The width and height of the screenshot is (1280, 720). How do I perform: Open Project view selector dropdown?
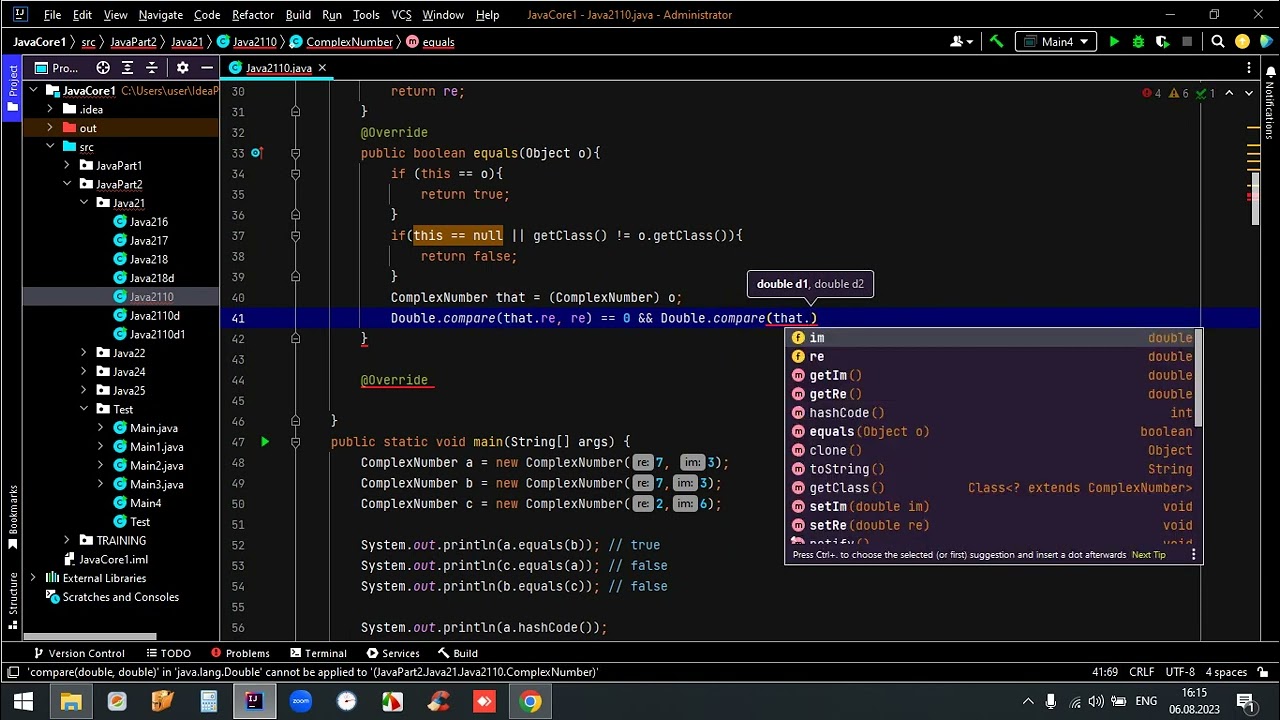pyautogui.click(x=56, y=68)
